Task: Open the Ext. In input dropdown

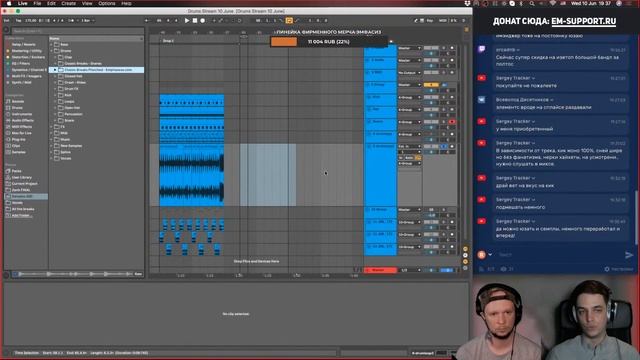Action: click(x=409, y=146)
